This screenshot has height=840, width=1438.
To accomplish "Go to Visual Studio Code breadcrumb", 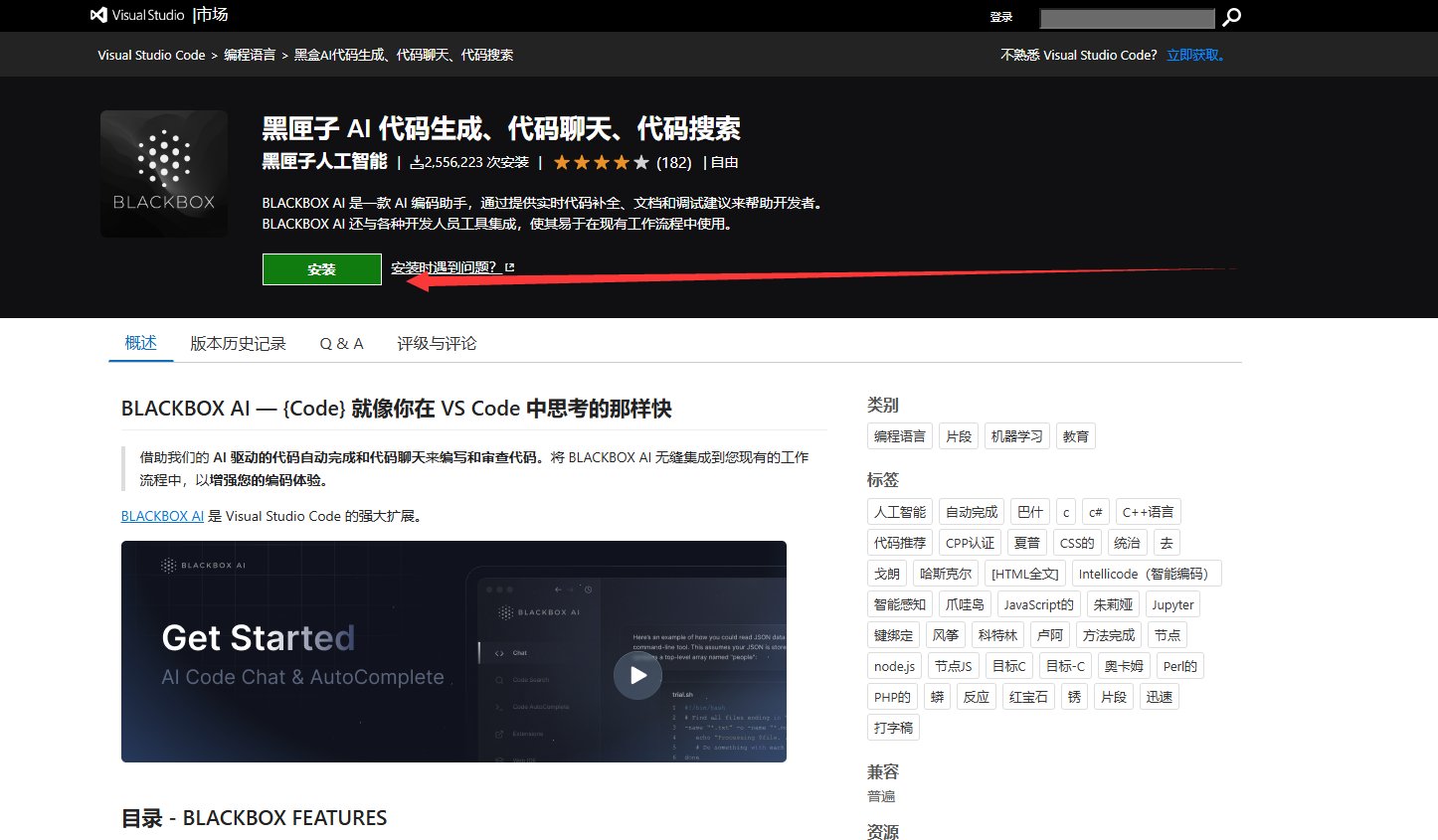I will coord(151,55).
